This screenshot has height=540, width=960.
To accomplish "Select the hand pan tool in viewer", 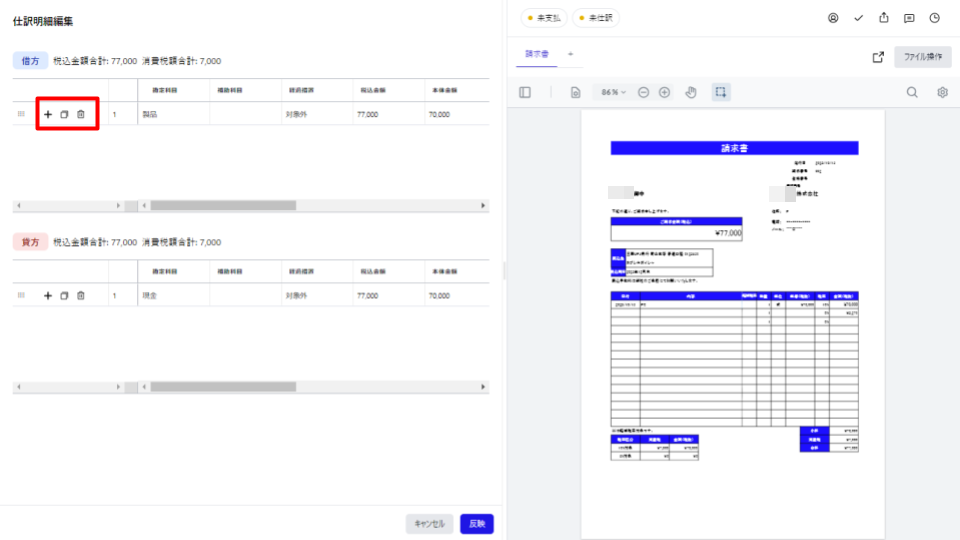I will click(x=690, y=92).
